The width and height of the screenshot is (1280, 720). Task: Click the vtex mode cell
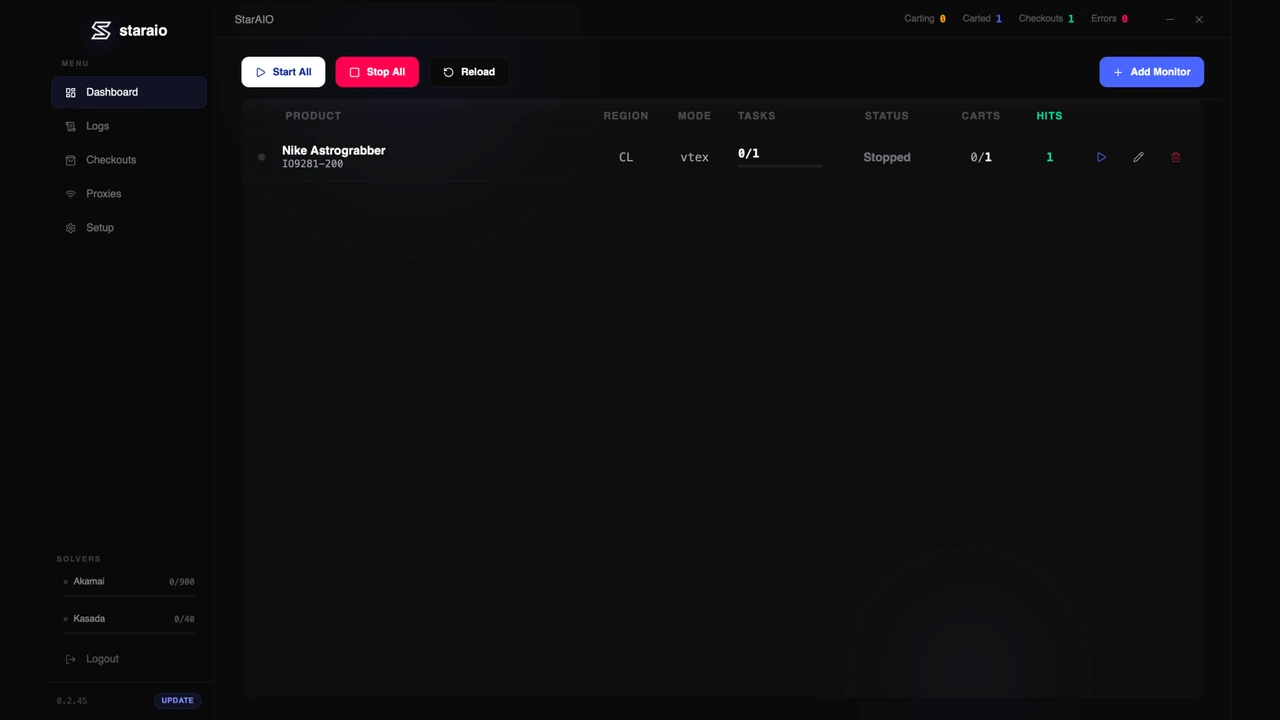click(x=694, y=157)
